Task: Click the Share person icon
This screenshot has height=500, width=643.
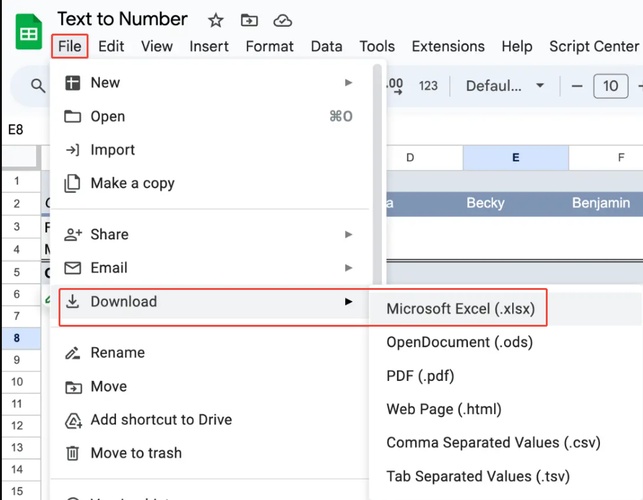Action: point(73,234)
